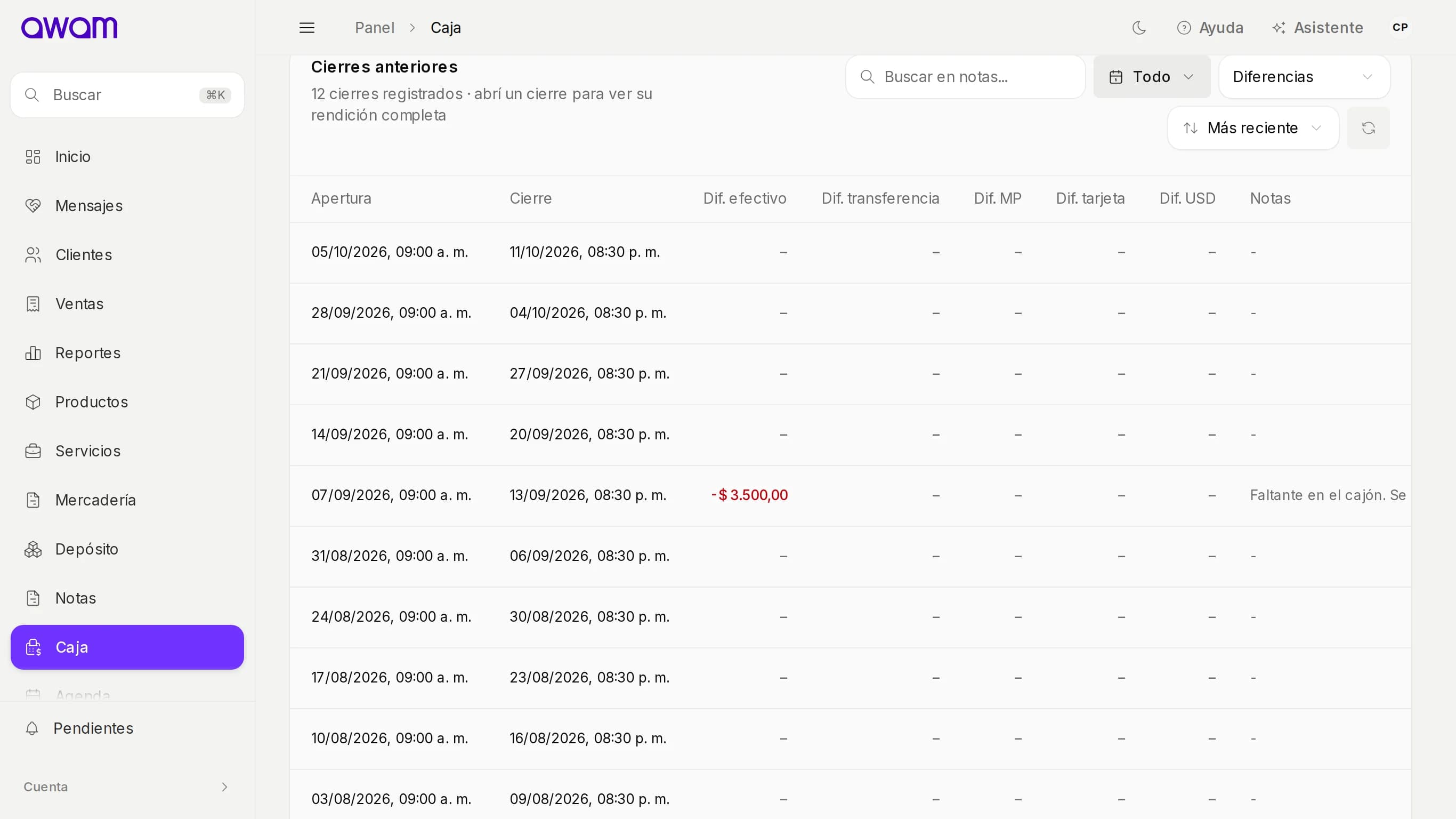Screen dimensions: 1456x819
Task: Open the CP user avatar menu
Action: pyautogui.click(x=1400, y=28)
